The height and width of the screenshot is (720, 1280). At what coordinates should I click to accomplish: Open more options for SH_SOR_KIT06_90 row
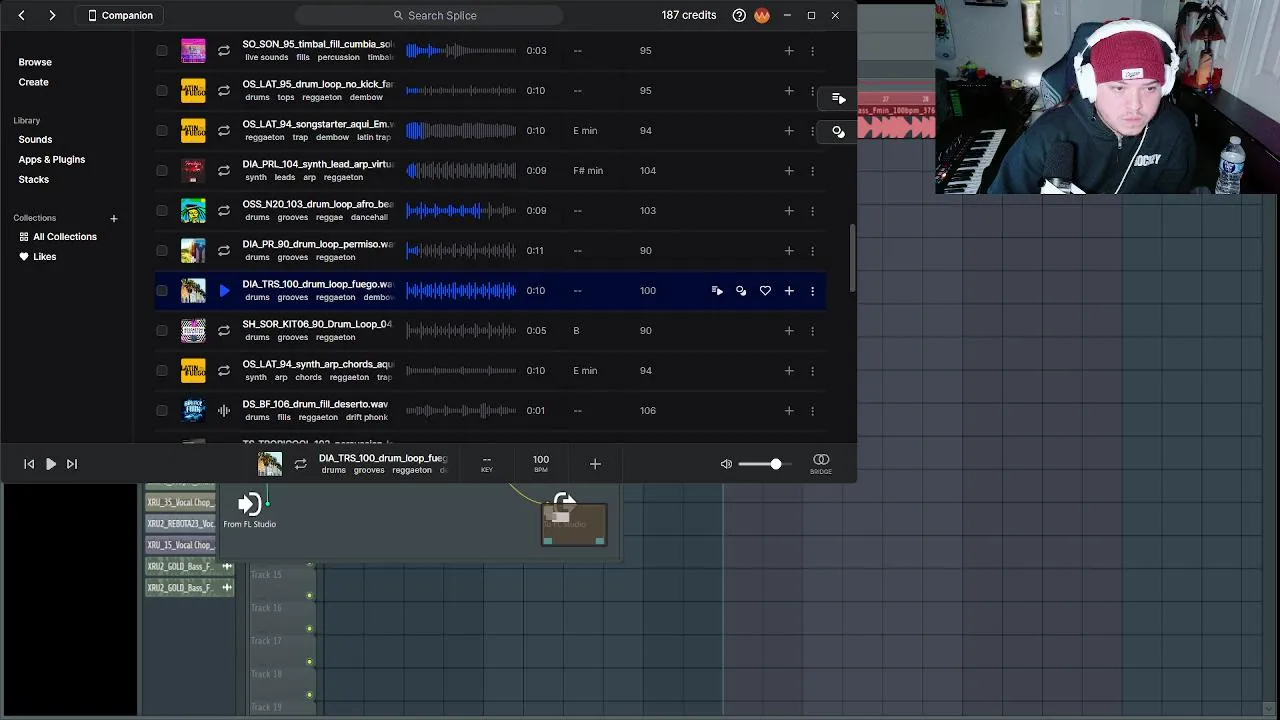point(812,330)
